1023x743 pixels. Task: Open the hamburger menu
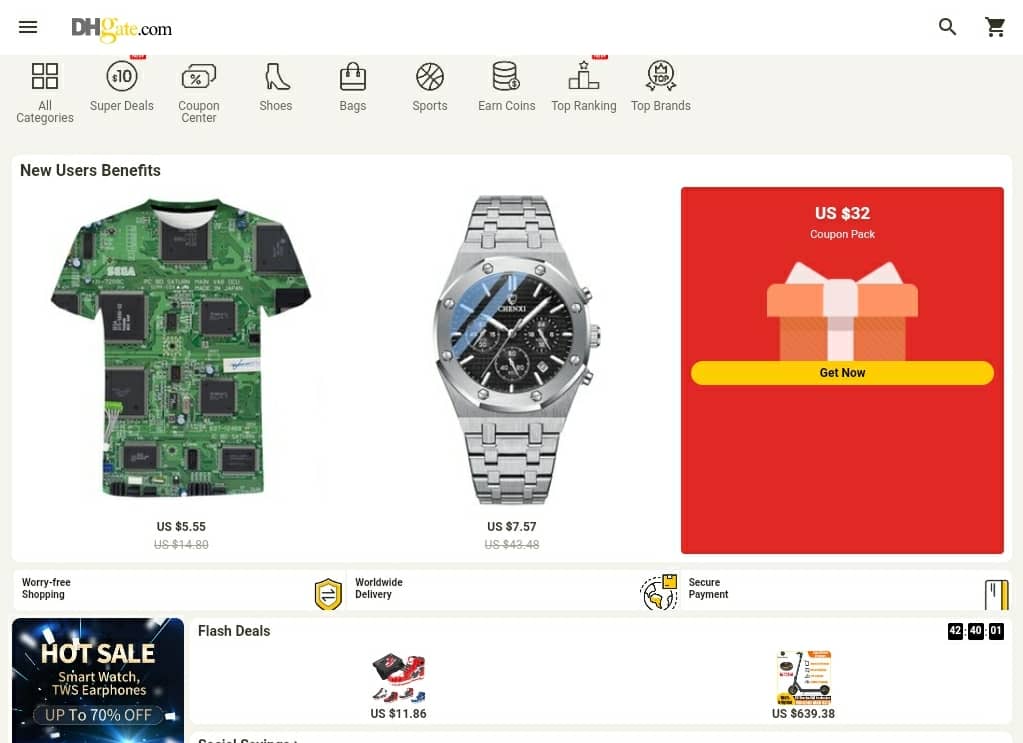[27, 27]
